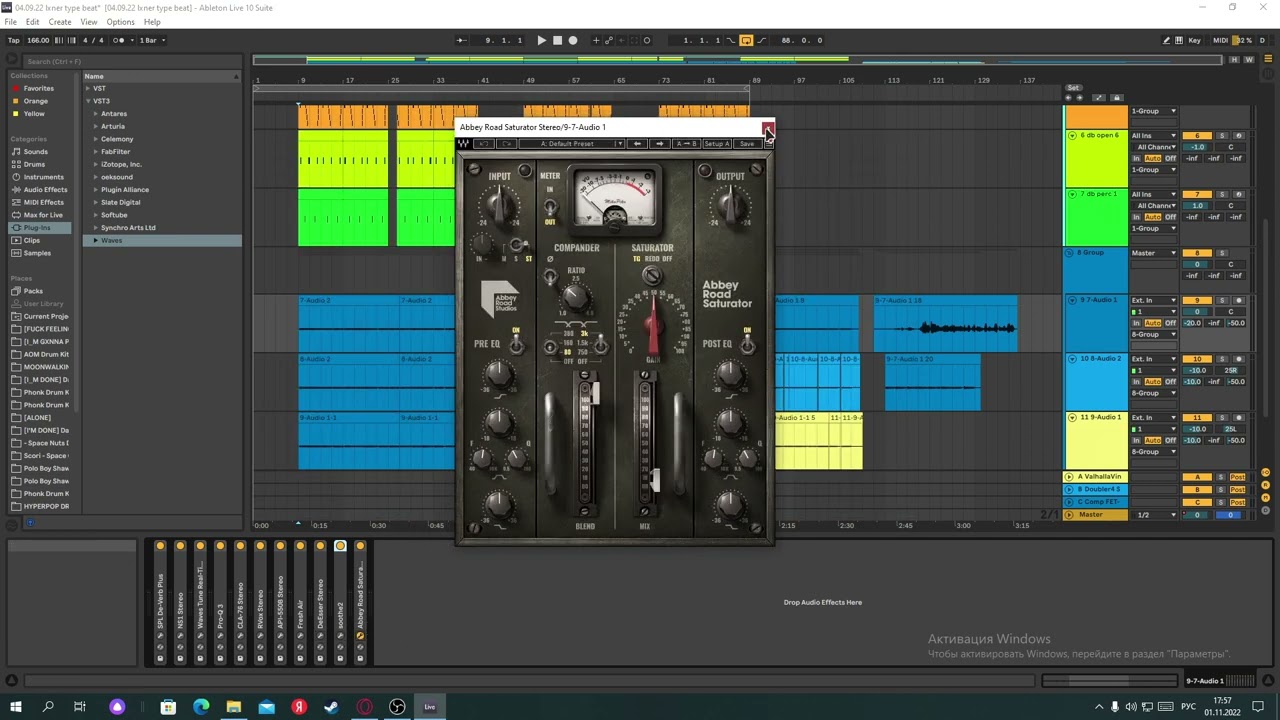The height and width of the screenshot is (720, 1280).
Task: Open the View menu
Action: click(89, 22)
